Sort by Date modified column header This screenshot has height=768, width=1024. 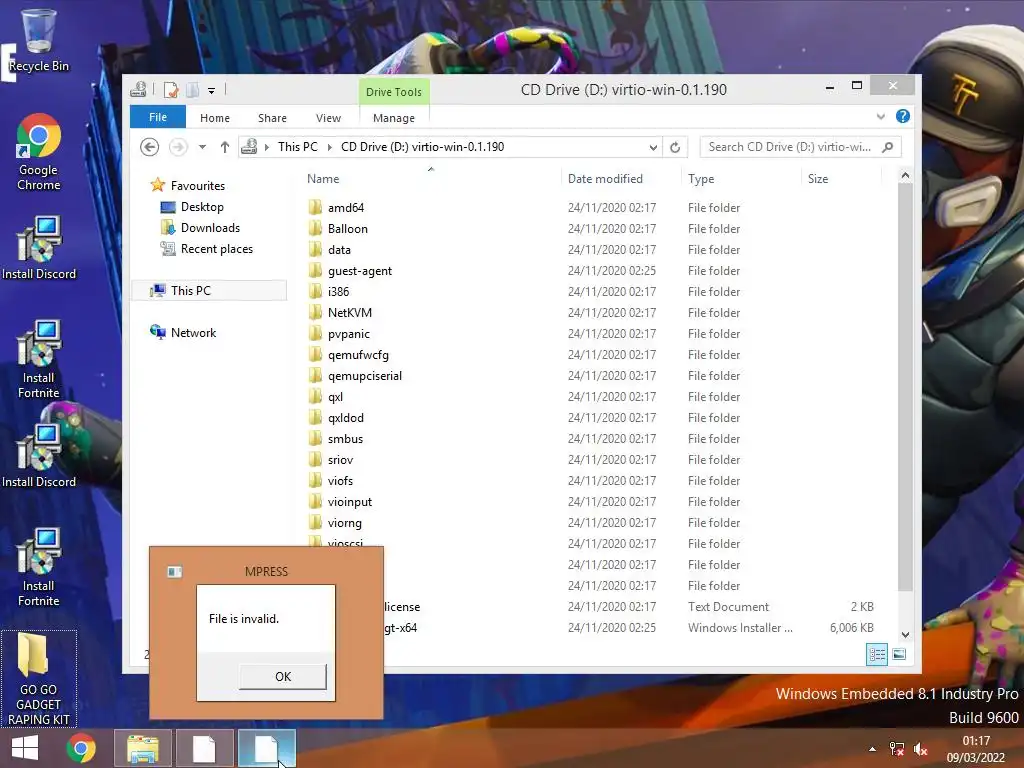pyautogui.click(x=605, y=179)
